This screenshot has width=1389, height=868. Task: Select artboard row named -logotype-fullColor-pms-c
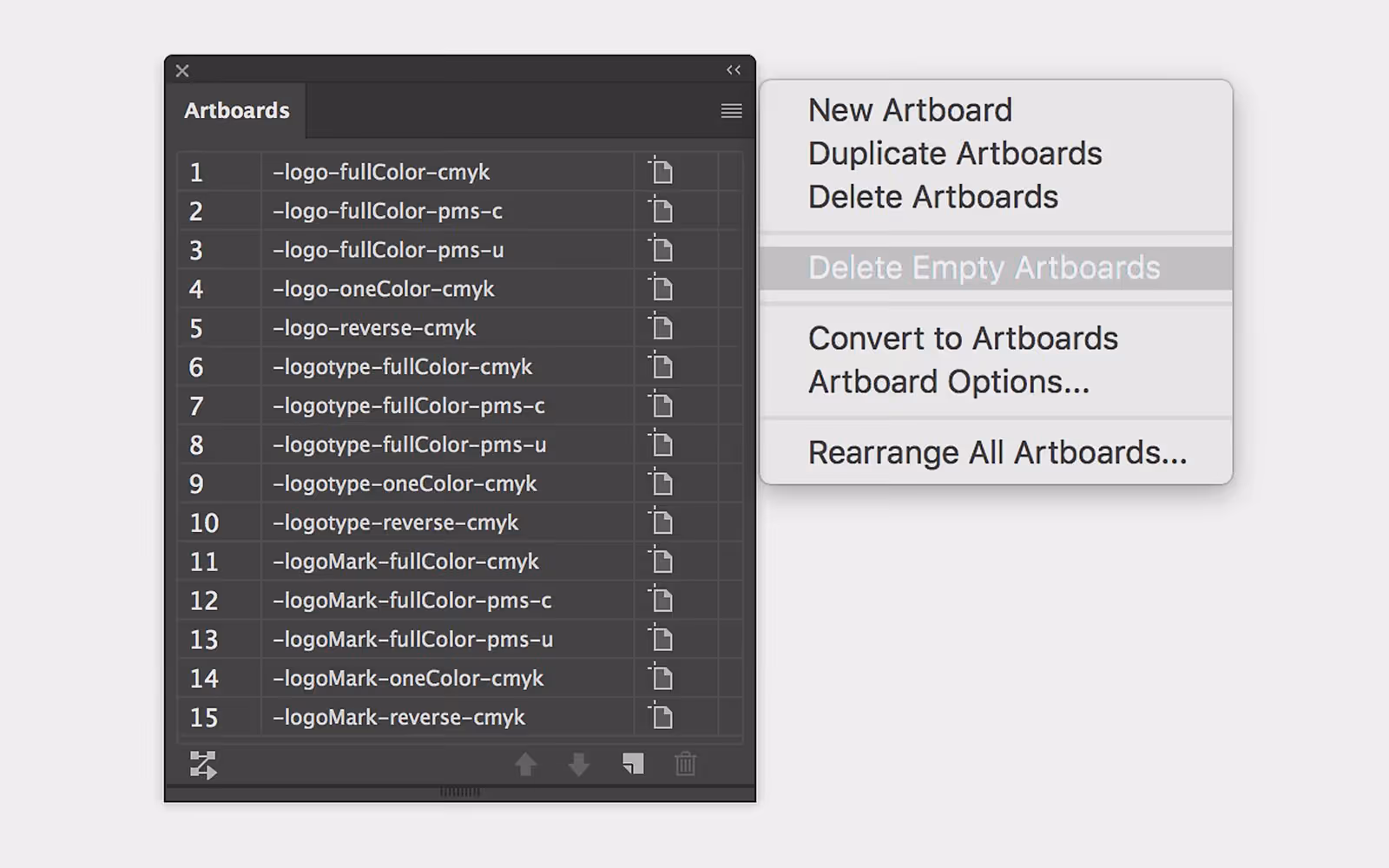(x=460, y=405)
